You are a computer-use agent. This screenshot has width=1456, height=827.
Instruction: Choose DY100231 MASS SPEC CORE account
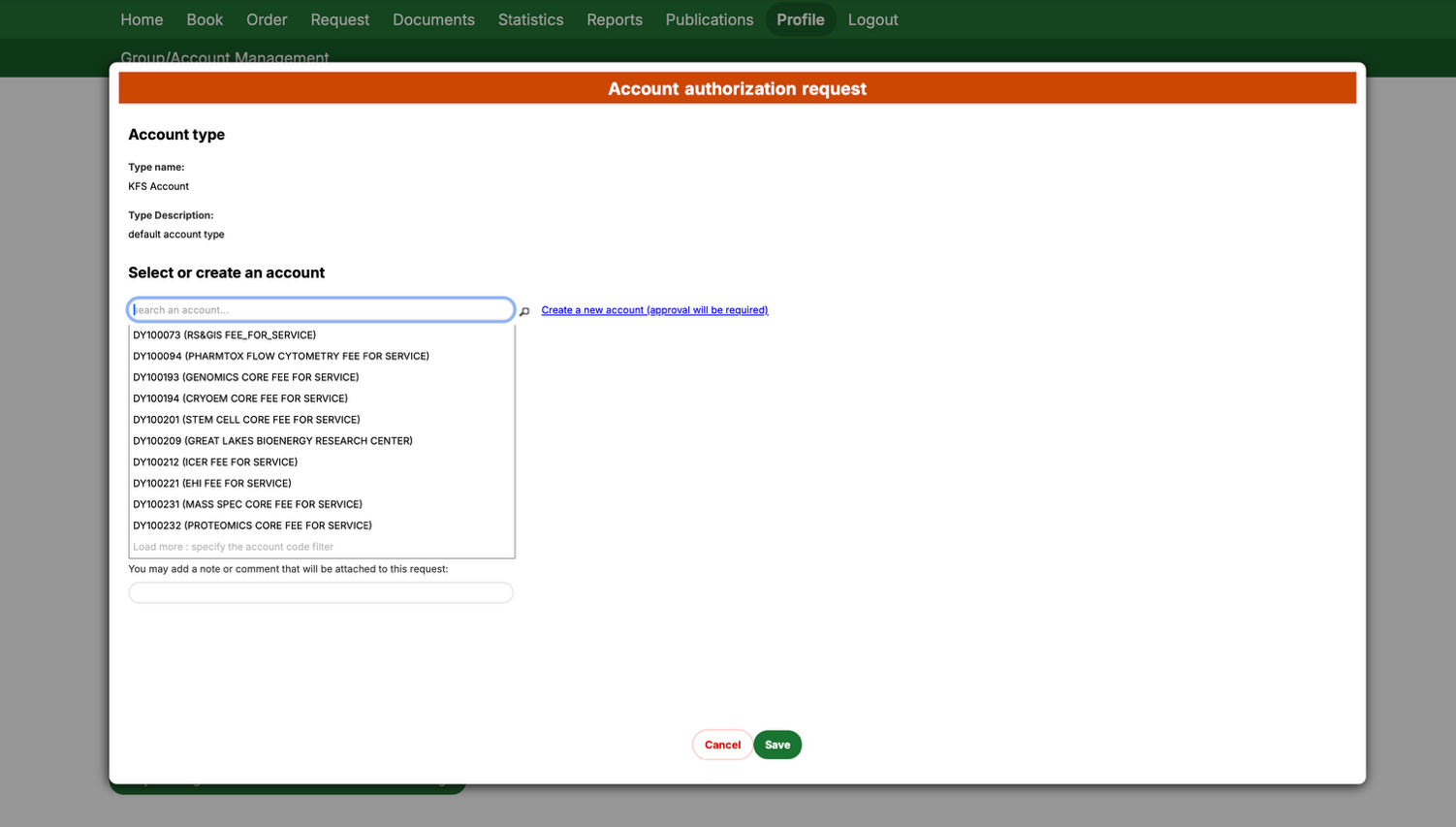[x=322, y=504]
